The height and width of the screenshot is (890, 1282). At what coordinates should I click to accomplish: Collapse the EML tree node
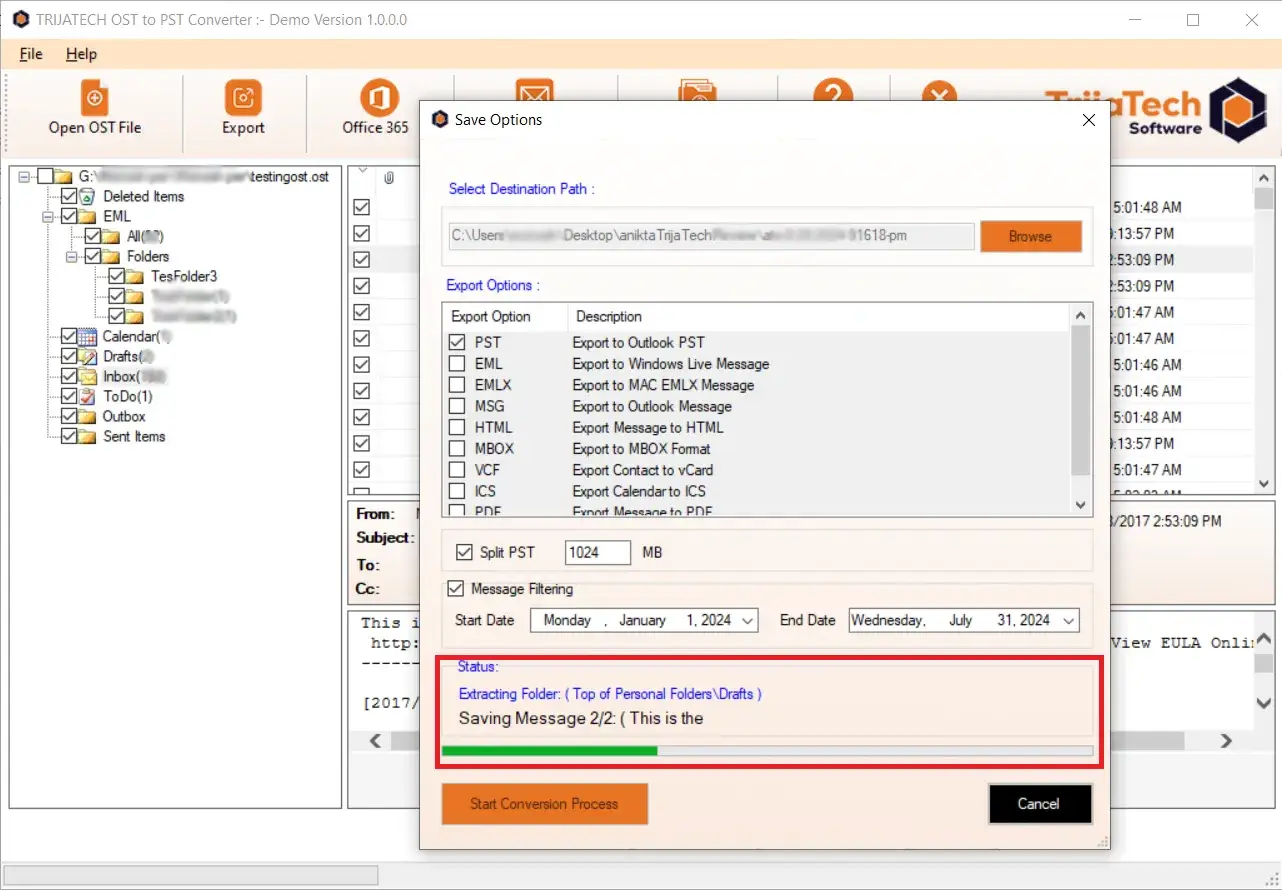[x=48, y=216]
